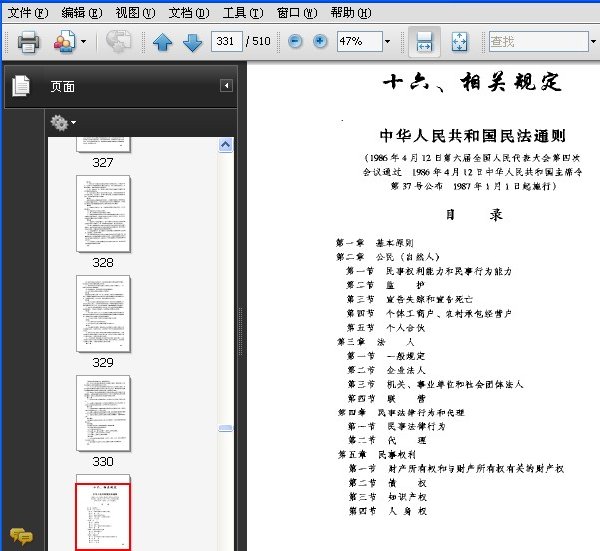This screenshot has height=551, width=600.
Task: Expand the collaborate icon dropdown arrow
Action: coord(83,41)
